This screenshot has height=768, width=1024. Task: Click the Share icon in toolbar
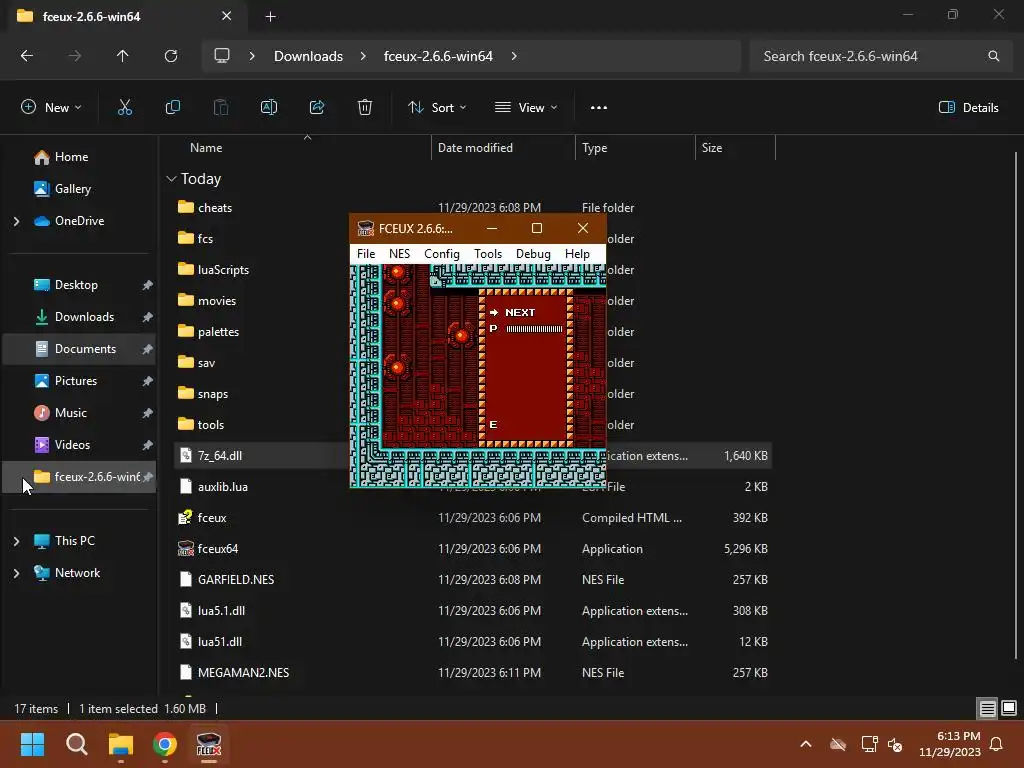(317, 108)
